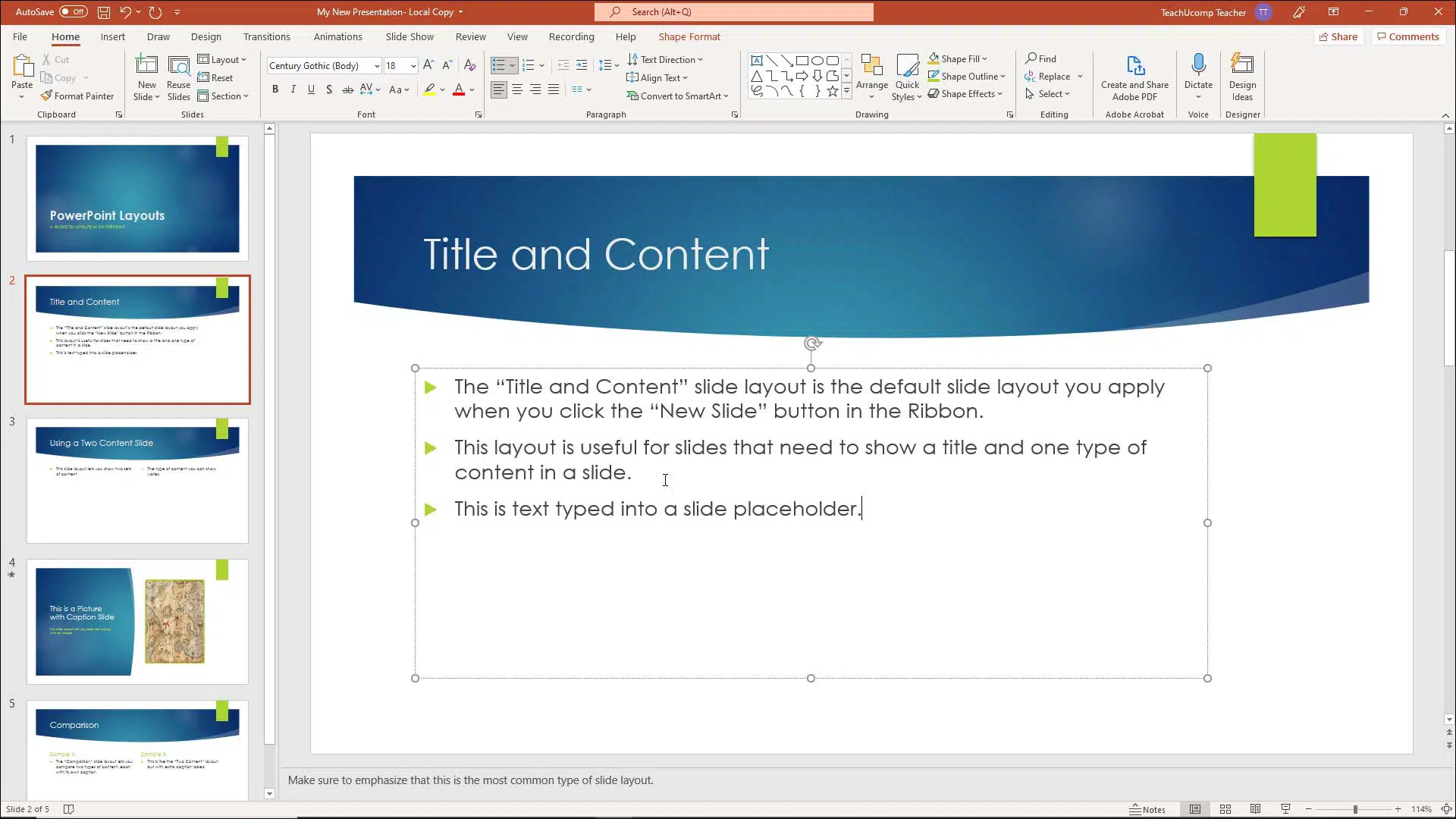
Task: Open the Animations ribbon tab
Action: (x=338, y=36)
